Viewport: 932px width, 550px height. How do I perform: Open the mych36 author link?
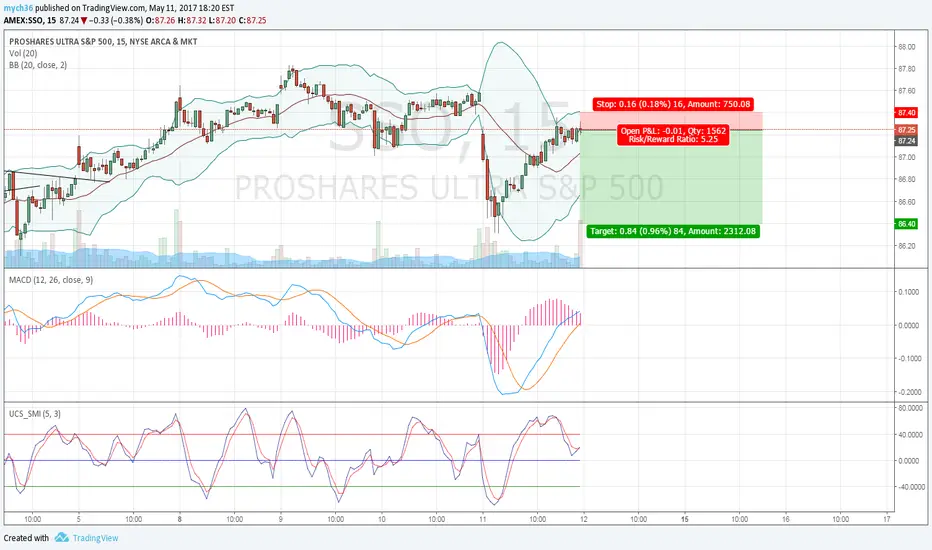click(x=18, y=8)
